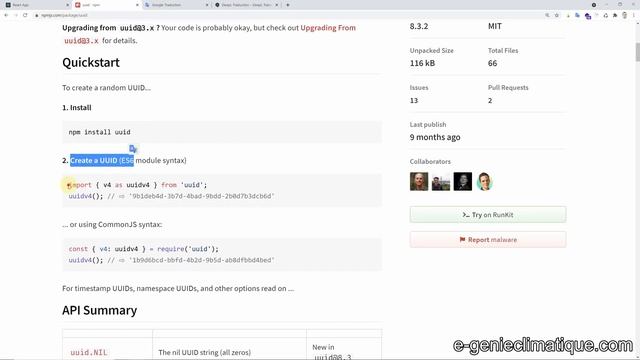
Task: Click the MIT license text
Action: [495, 26]
